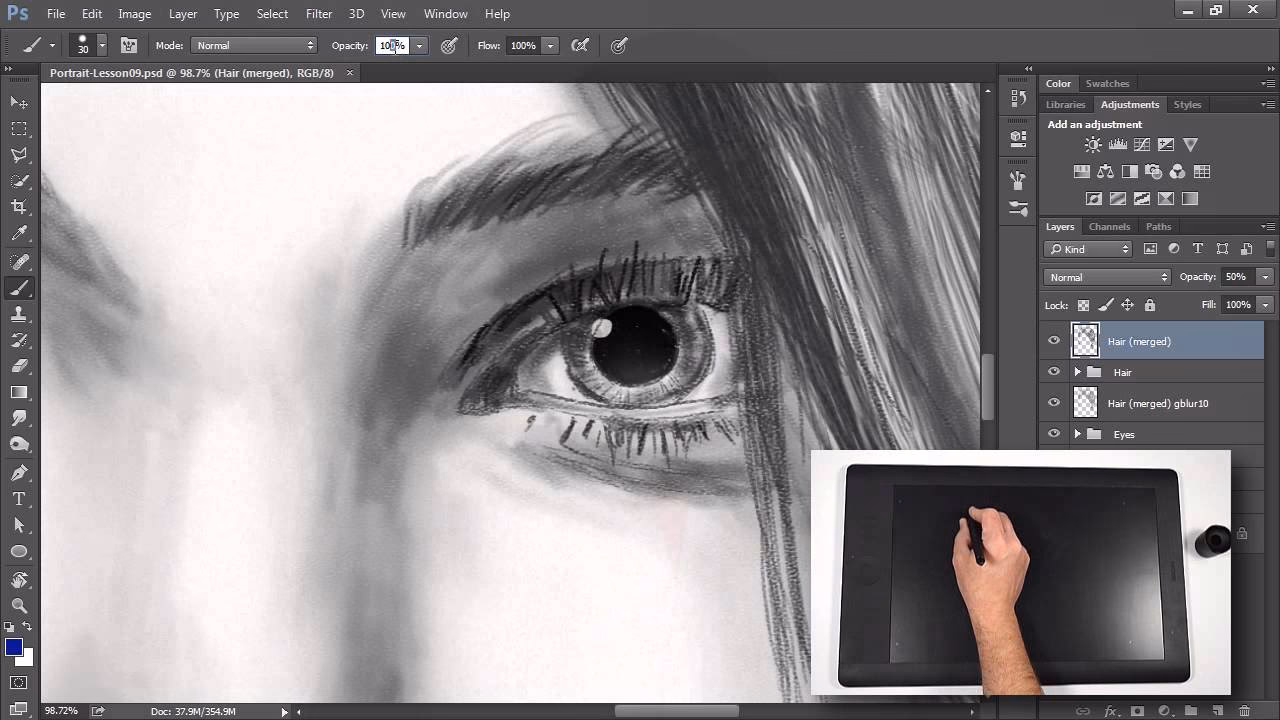The width and height of the screenshot is (1280, 720).
Task: Open the Filter menu
Action: (x=318, y=13)
